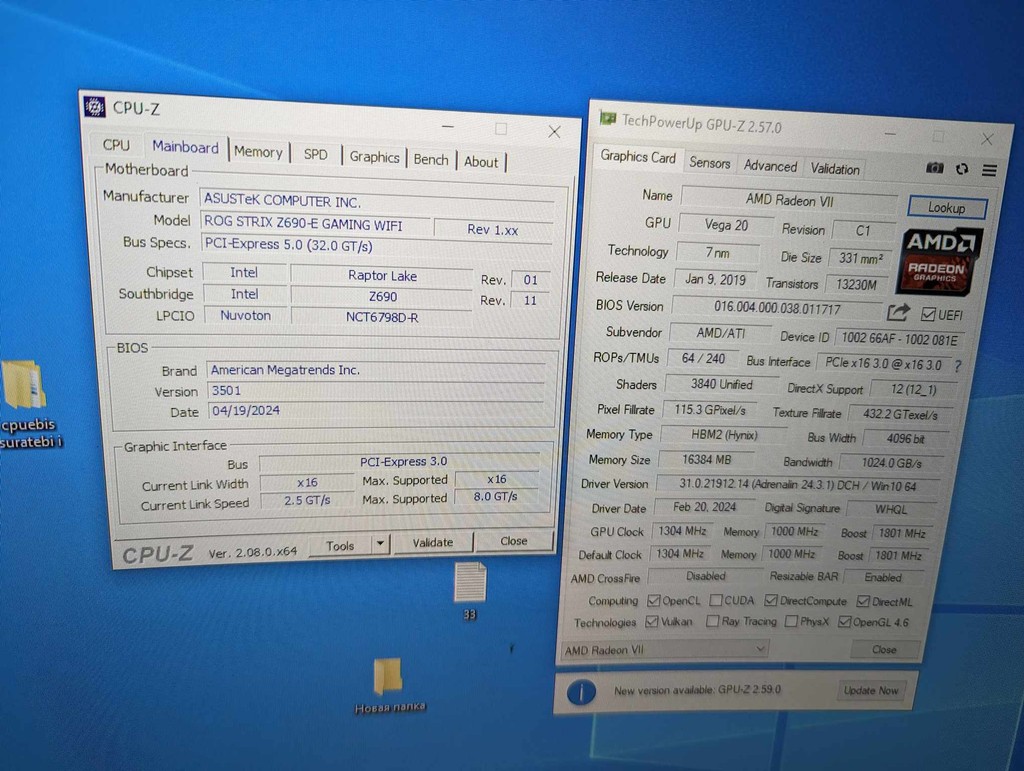
Task: Click the Close button in CPU-Z footer
Action: pos(513,541)
